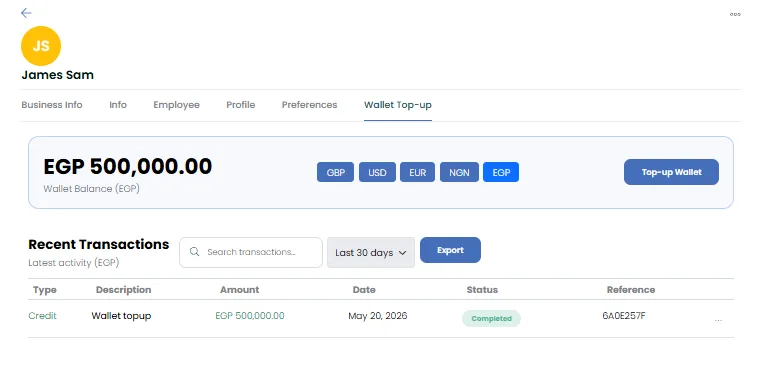
Task: Export the recent transactions
Action: [x=451, y=250]
